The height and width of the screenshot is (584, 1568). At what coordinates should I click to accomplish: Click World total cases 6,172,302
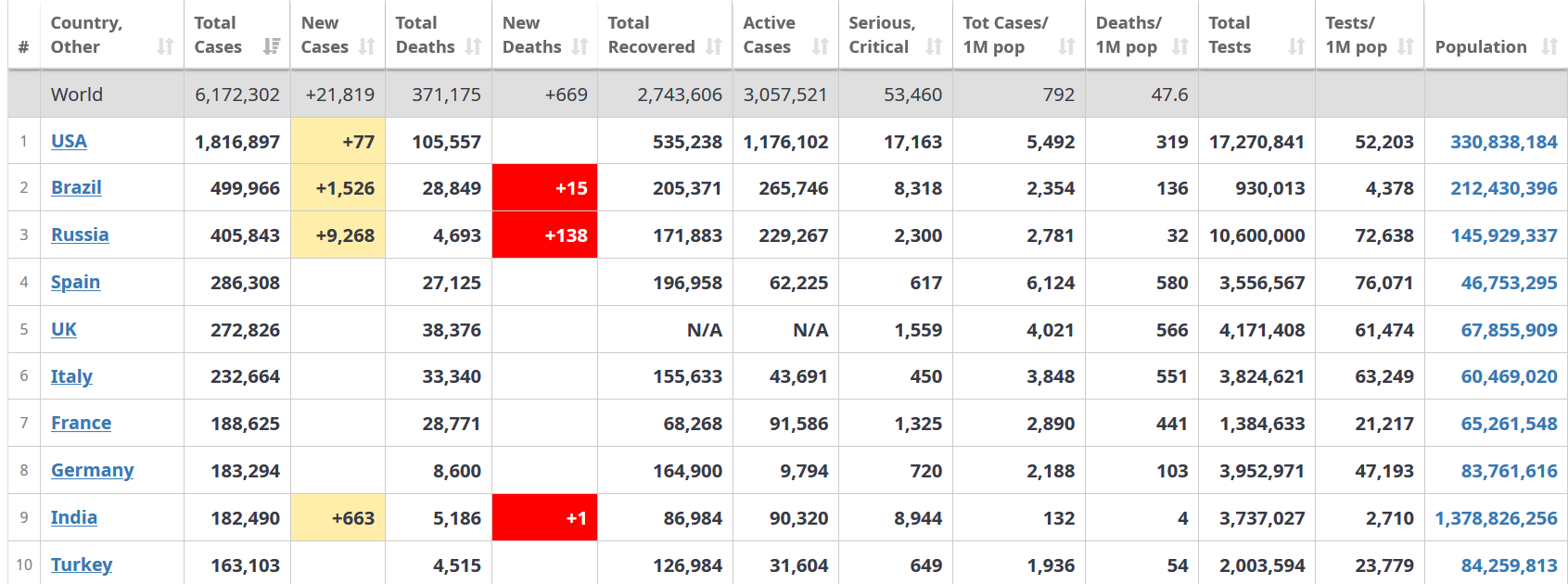(x=237, y=95)
